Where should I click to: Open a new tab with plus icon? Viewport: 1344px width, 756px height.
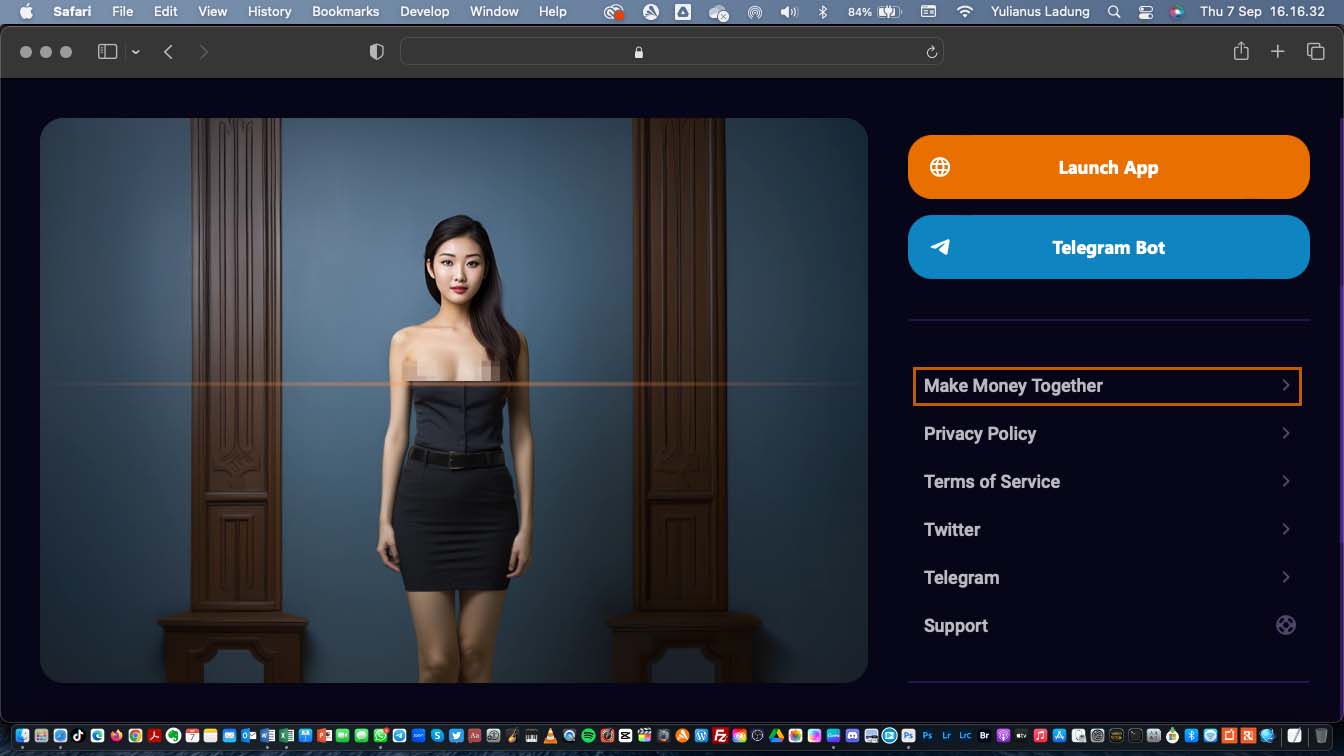click(1277, 52)
